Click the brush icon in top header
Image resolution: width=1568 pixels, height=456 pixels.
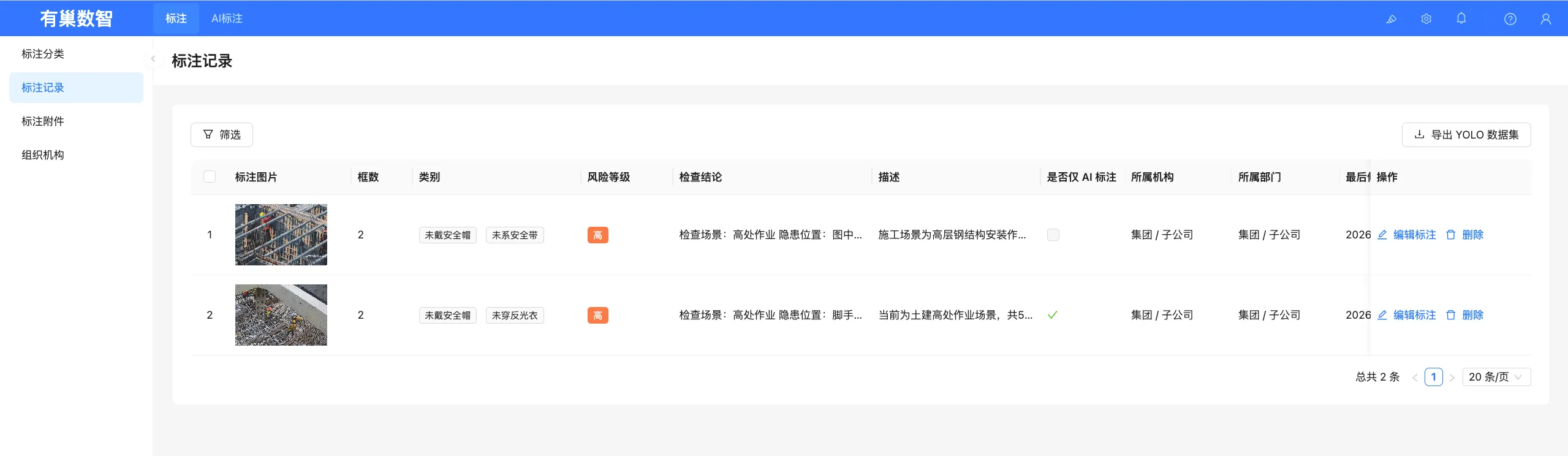tap(1391, 19)
